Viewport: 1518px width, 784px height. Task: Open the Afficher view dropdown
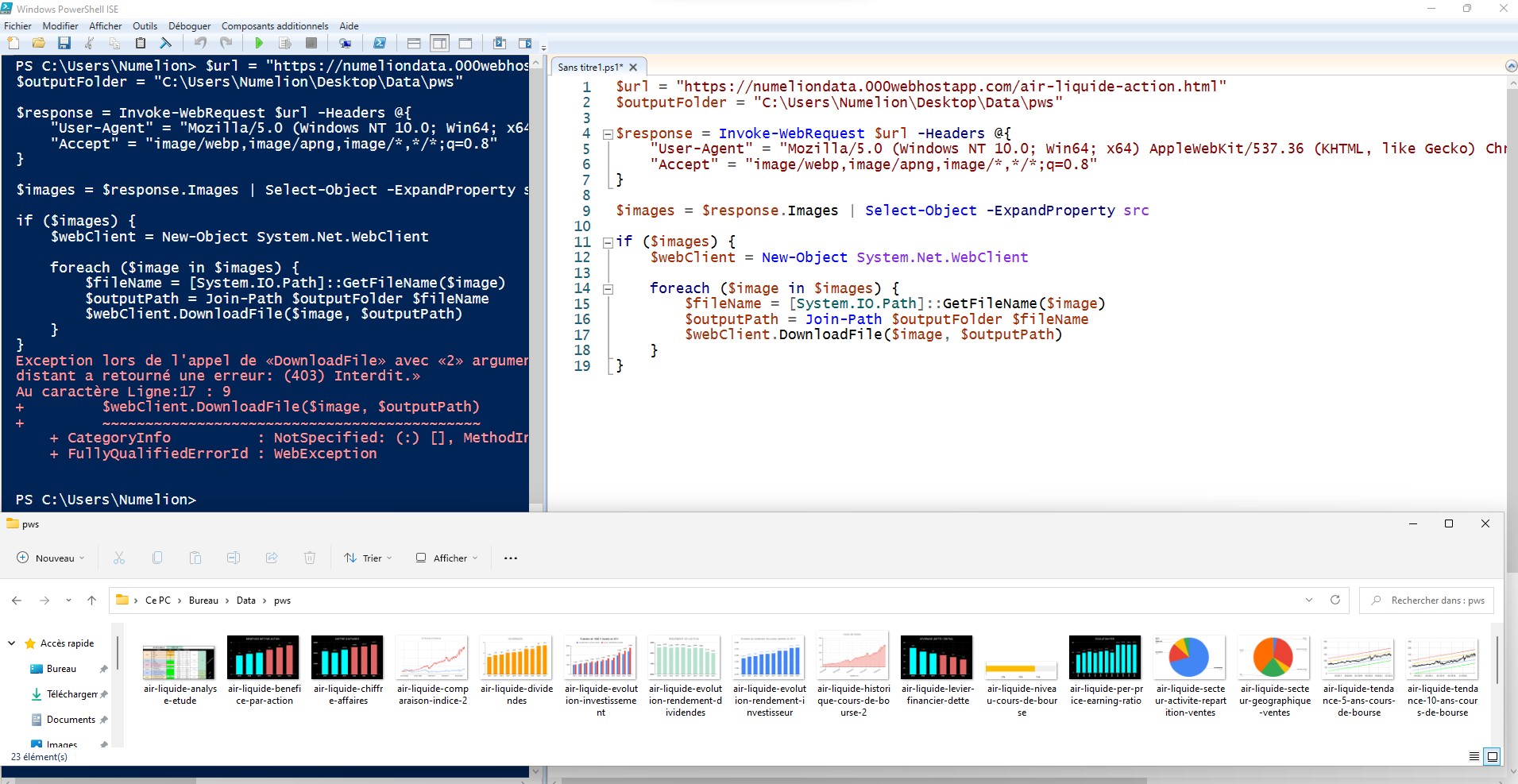pyautogui.click(x=446, y=558)
